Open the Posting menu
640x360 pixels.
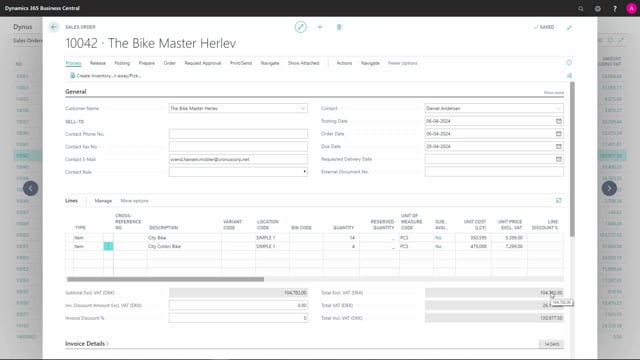point(122,63)
